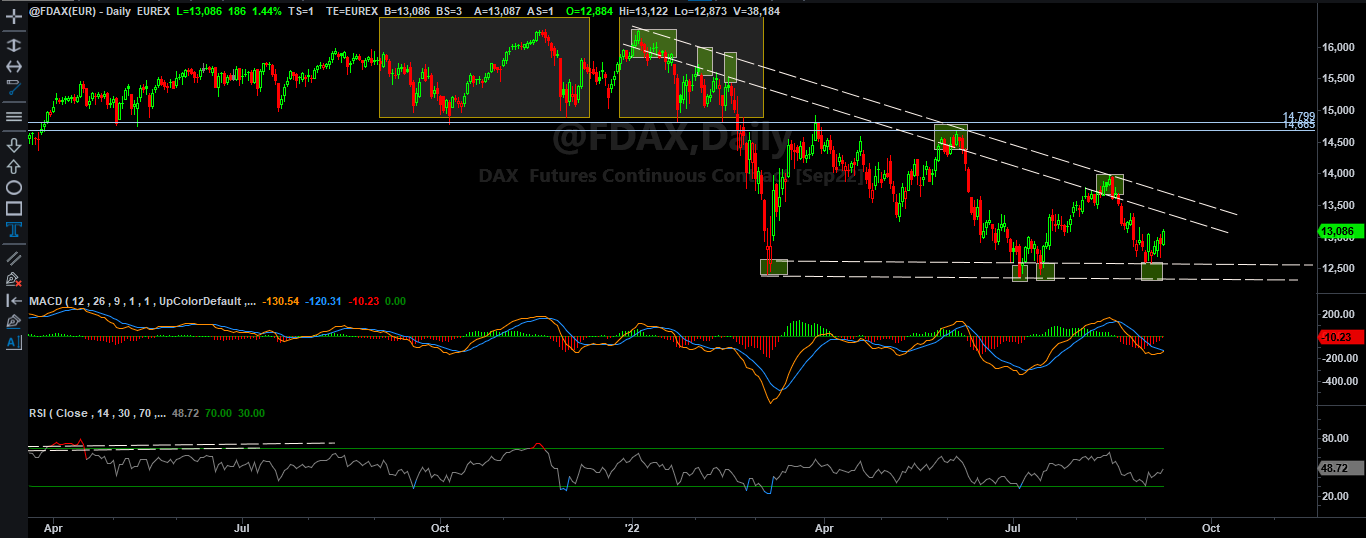Click the -130.54 MACD value in header
Screen dimensions: 1366x538
click(283, 300)
